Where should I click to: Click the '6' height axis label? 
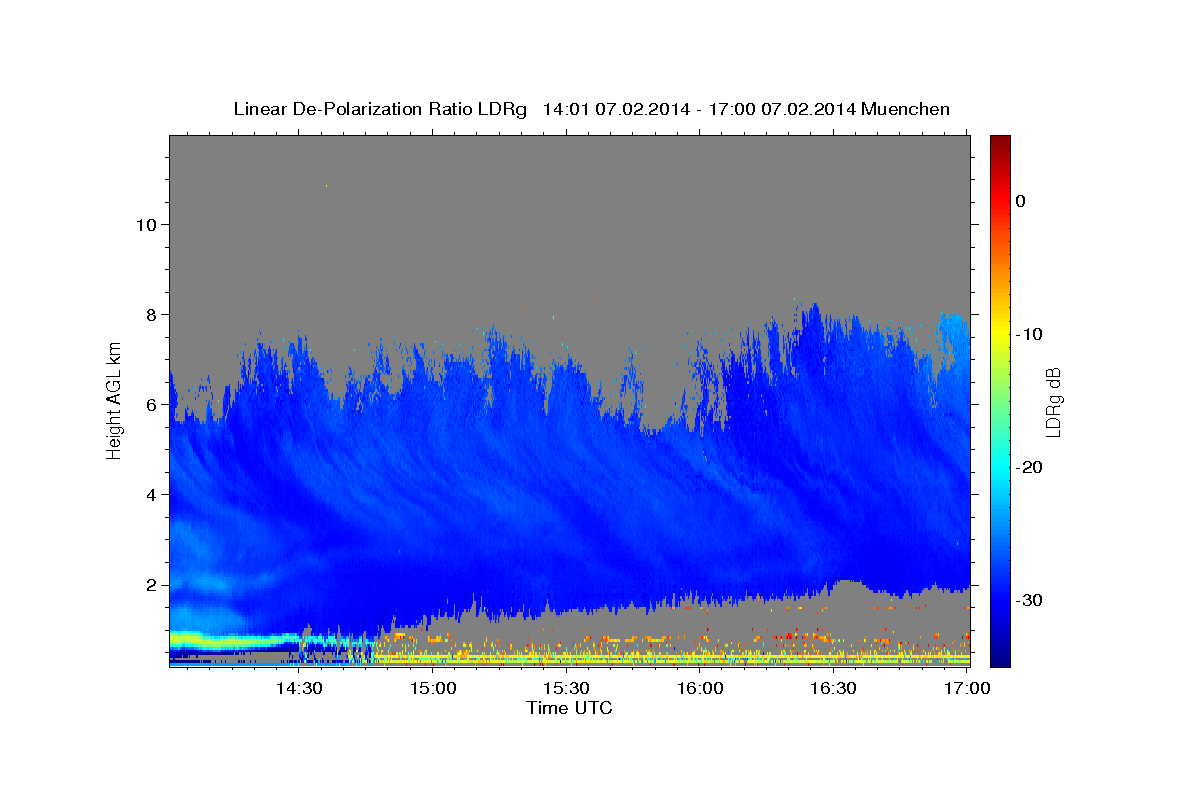tap(152, 404)
